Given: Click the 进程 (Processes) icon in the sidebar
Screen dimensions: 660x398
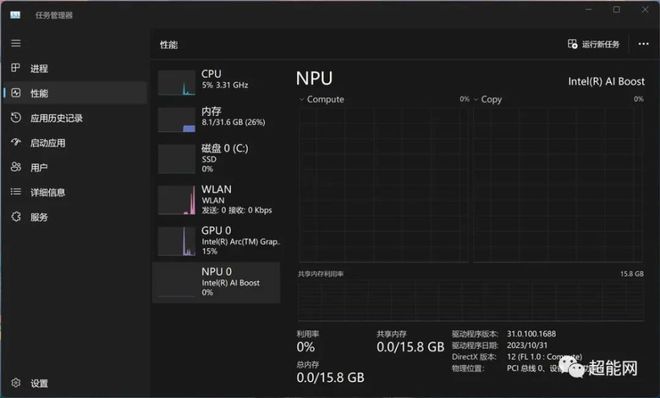Looking at the screenshot, I should coord(16,68).
